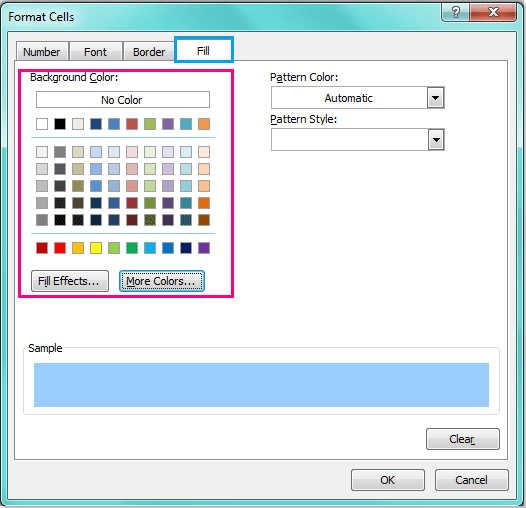Choose the yellow standard color swatch
The image size is (526, 508).
click(x=96, y=248)
